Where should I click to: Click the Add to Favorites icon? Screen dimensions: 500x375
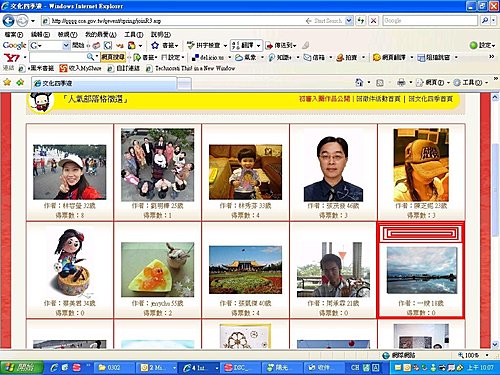[20, 82]
